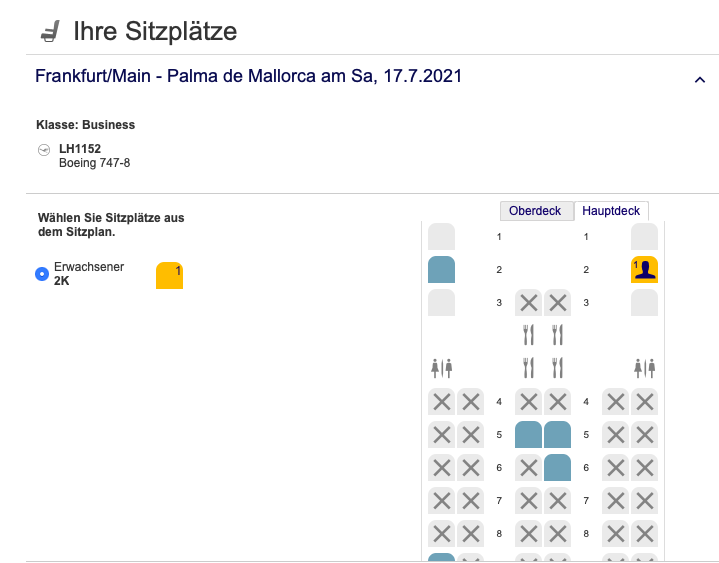Collapse the Frankfurt/Main - Palma de Mallorca section
The image size is (719, 563).
(x=699, y=79)
